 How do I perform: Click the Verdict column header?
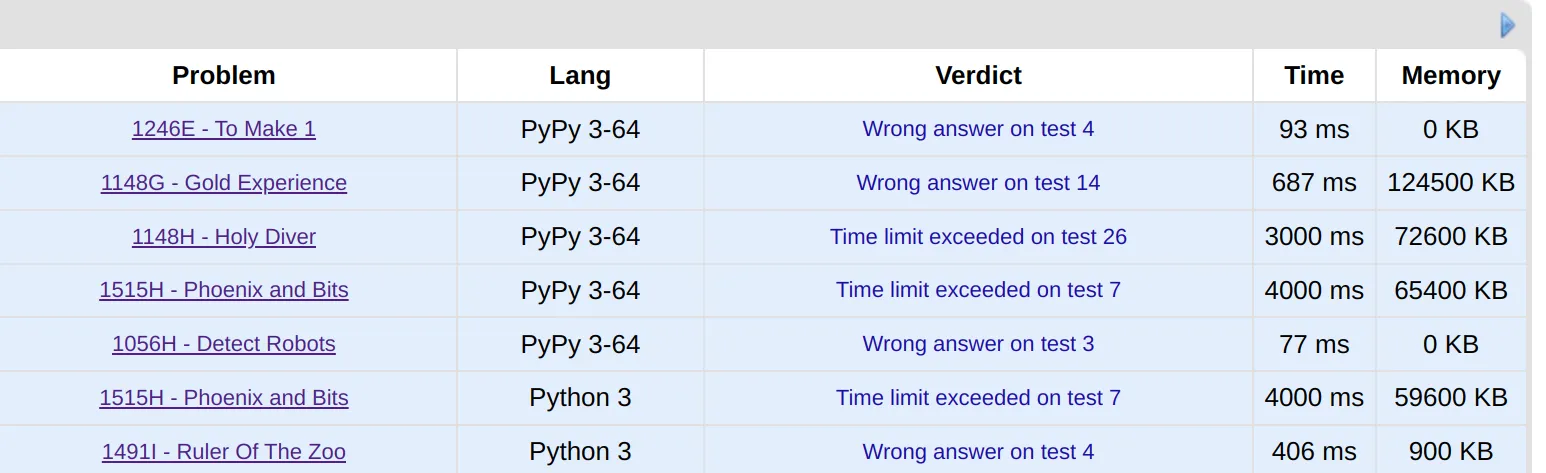tap(978, 76)
